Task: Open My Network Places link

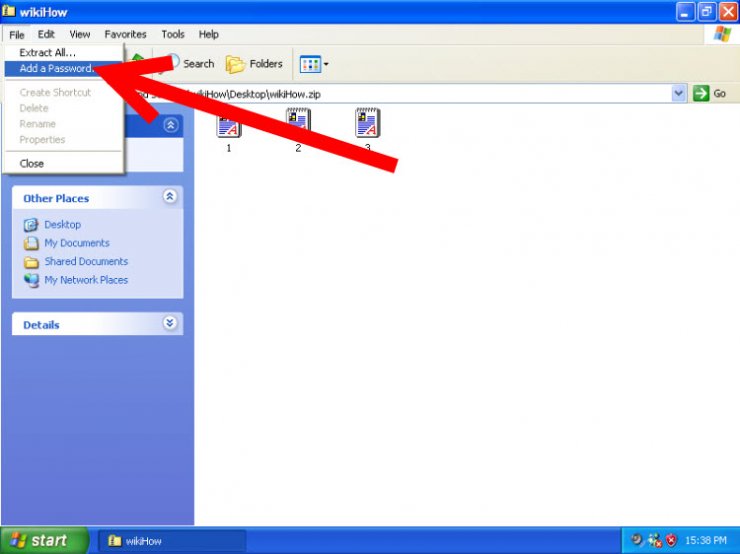Action: (x=86, y=280)
